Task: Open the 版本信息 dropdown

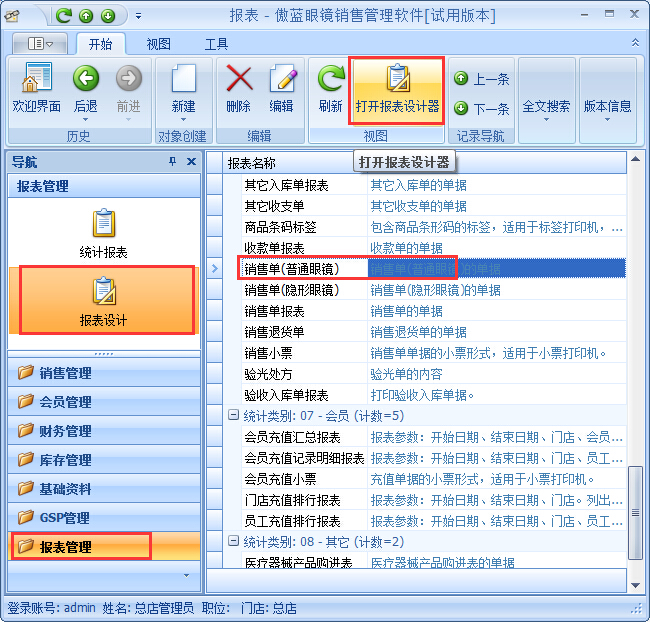Action: pos(607,106)
